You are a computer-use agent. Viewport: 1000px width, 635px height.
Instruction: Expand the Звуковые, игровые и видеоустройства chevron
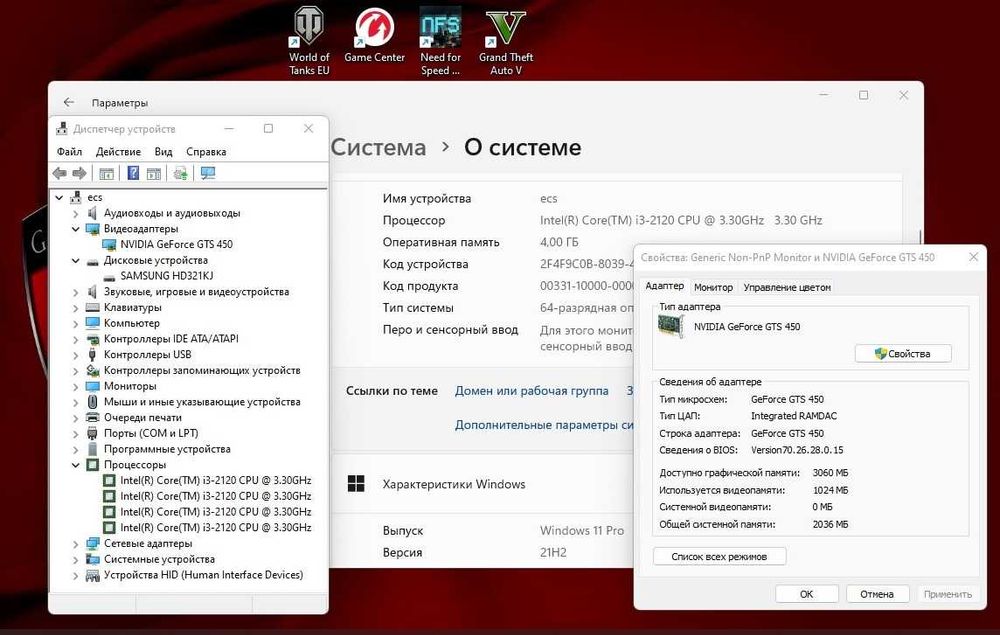(75, 292)
